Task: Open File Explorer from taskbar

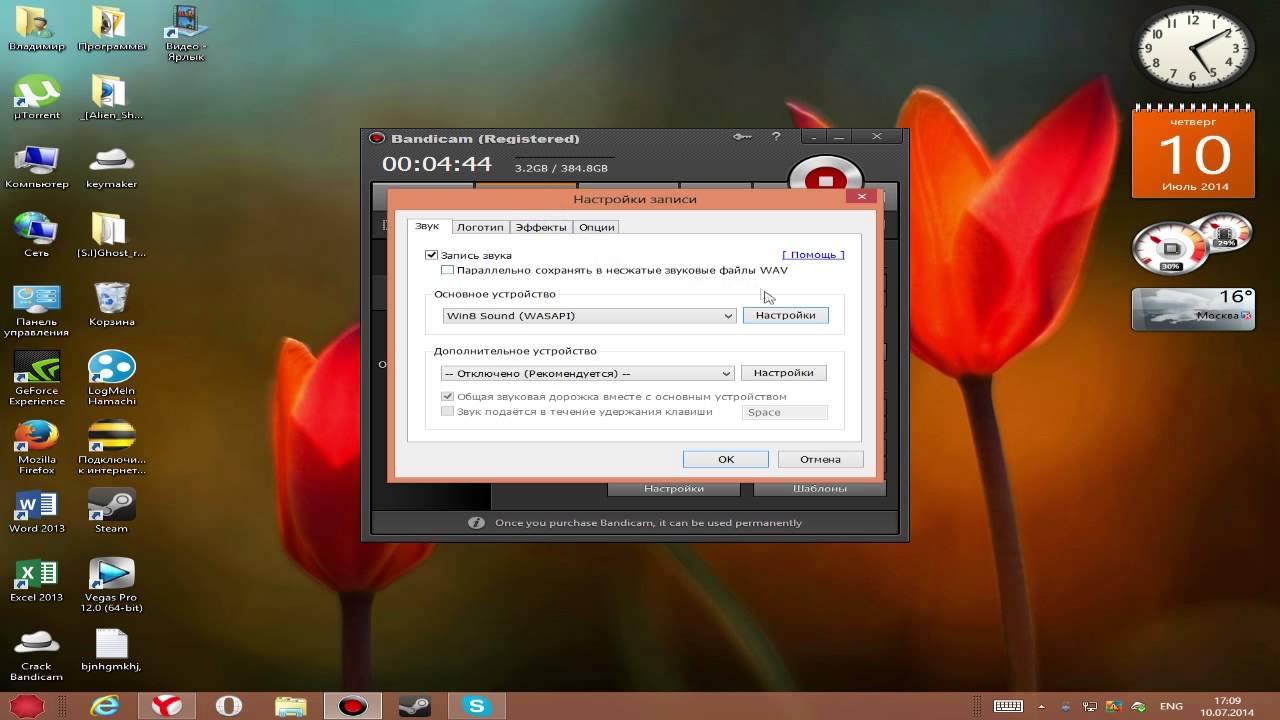Action: [290, 706]
